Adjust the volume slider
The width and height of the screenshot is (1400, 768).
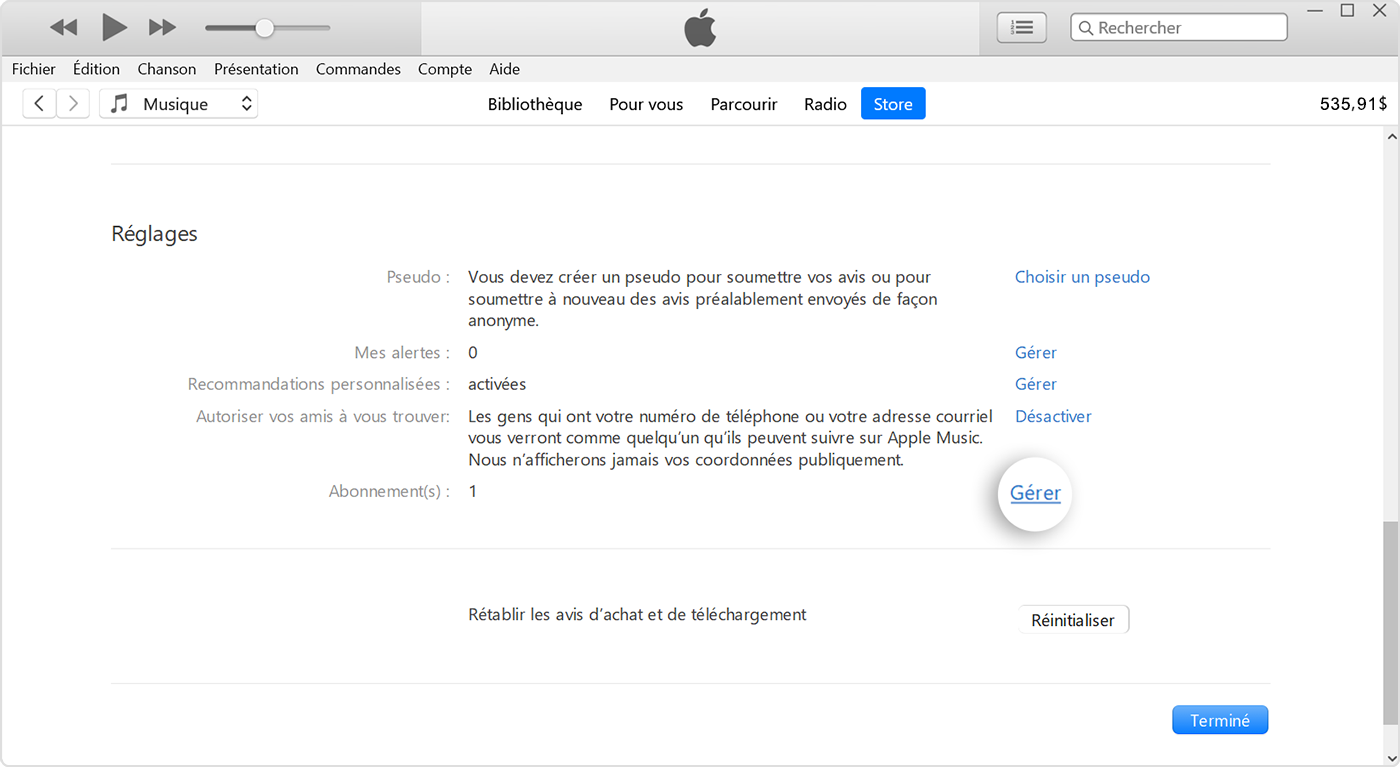point(263,27)
